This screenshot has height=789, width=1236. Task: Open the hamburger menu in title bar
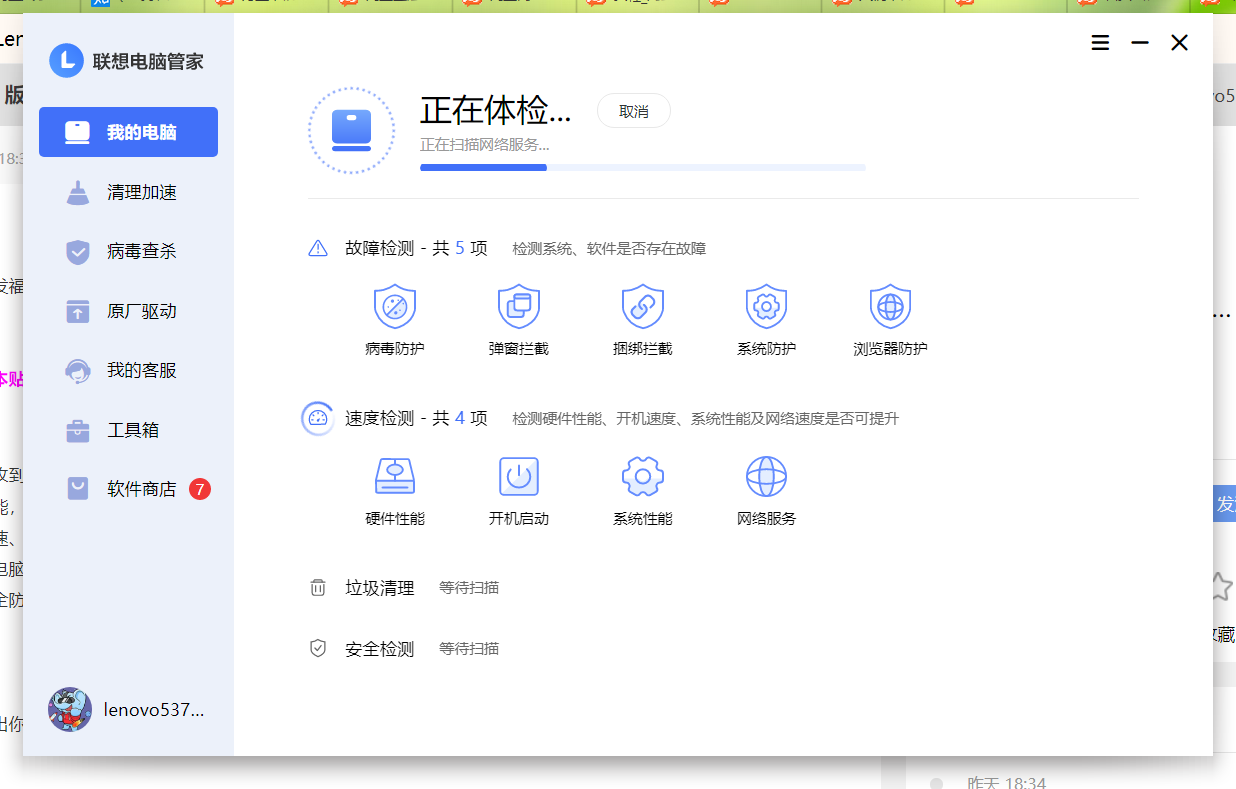[1100, 42]
